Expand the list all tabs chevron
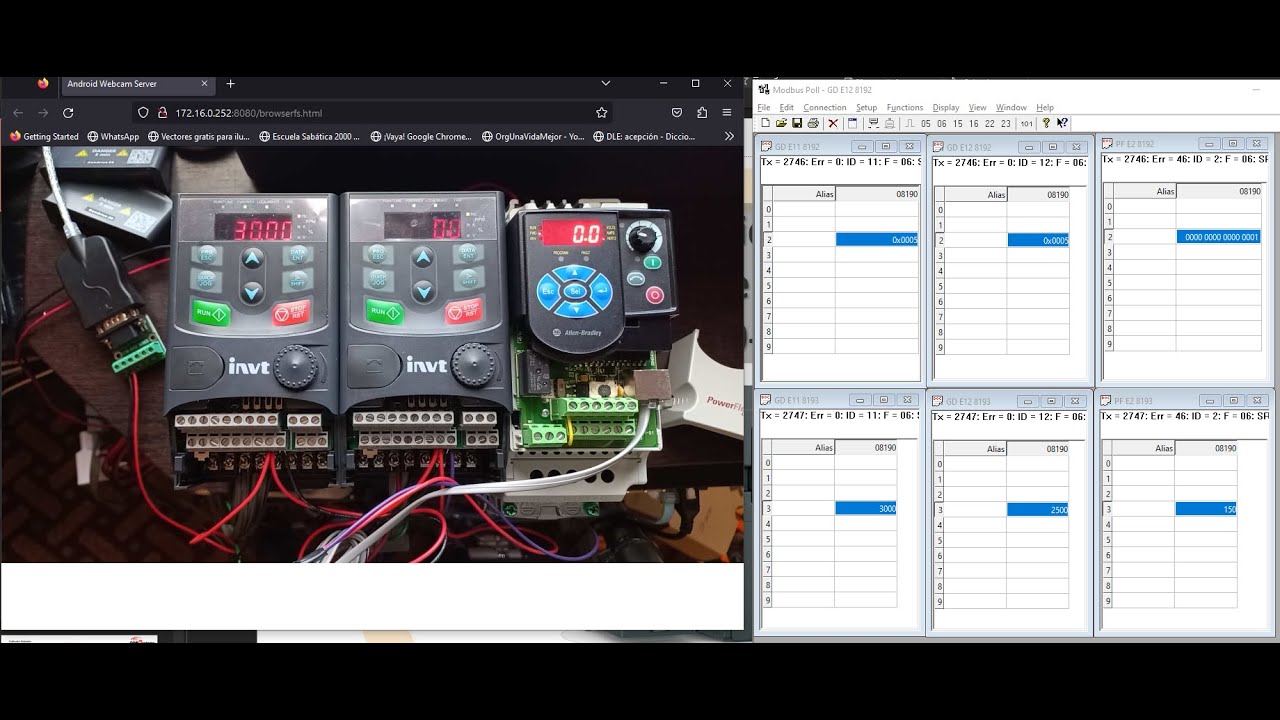Viewport: 1280px width, 720px height. [605, 84]
